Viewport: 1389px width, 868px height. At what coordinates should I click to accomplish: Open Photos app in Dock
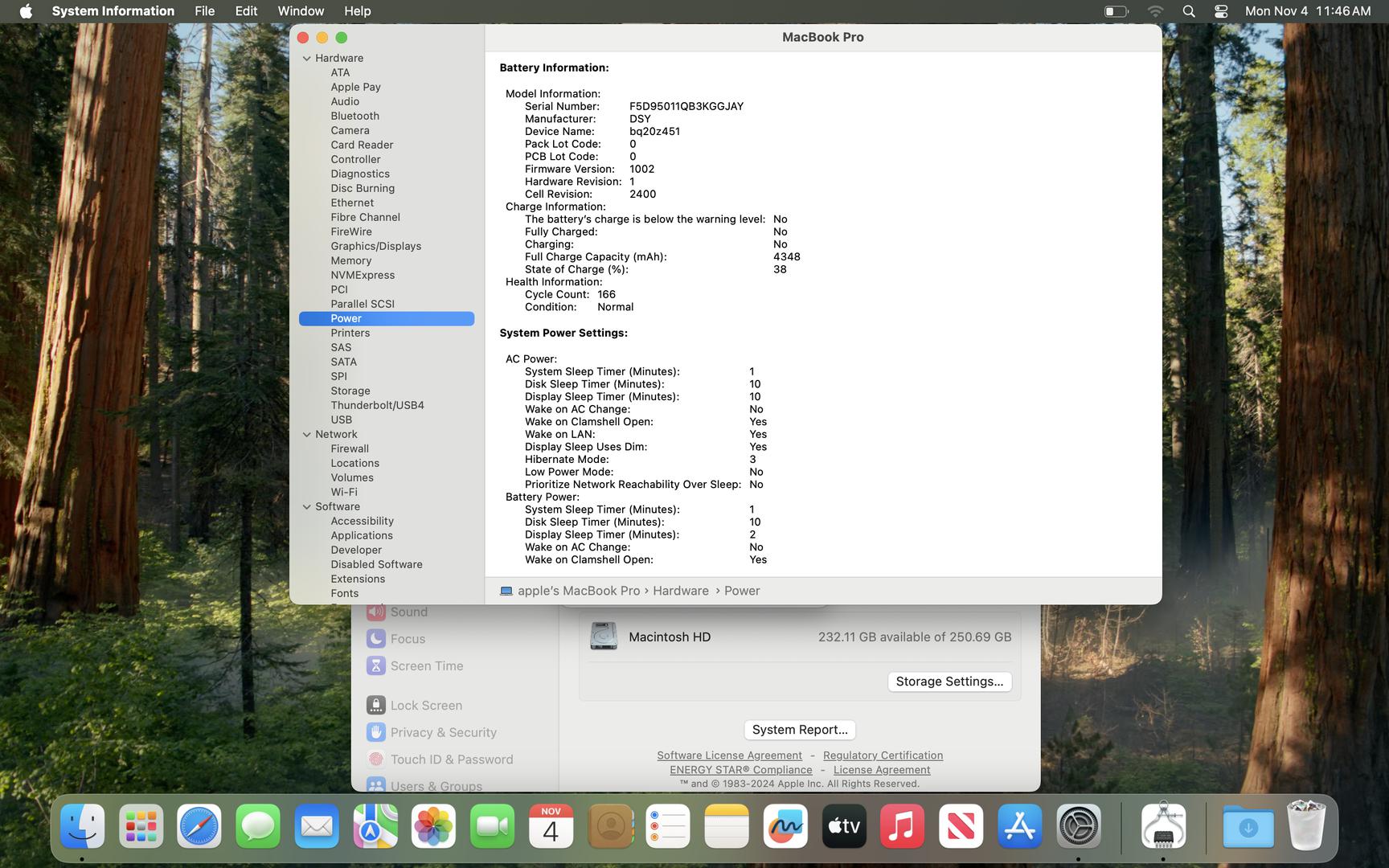pyautogui.click(x=434, y=826)
